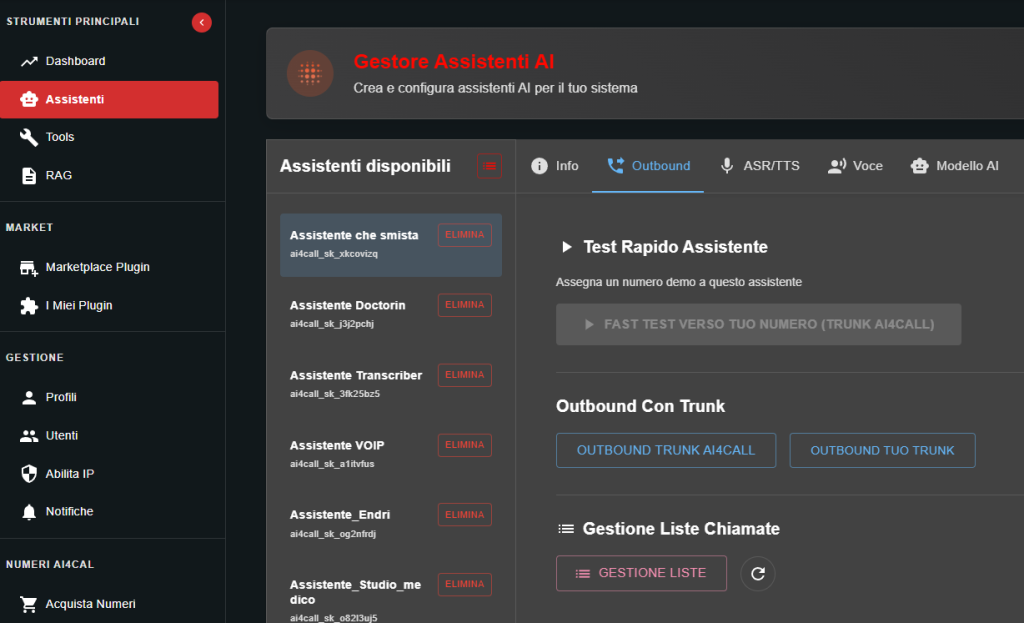Image resolution: width=1024 pixels, height=623 pixels.
Task: Go to I Miei Plugin
Action: click(78, 305)
